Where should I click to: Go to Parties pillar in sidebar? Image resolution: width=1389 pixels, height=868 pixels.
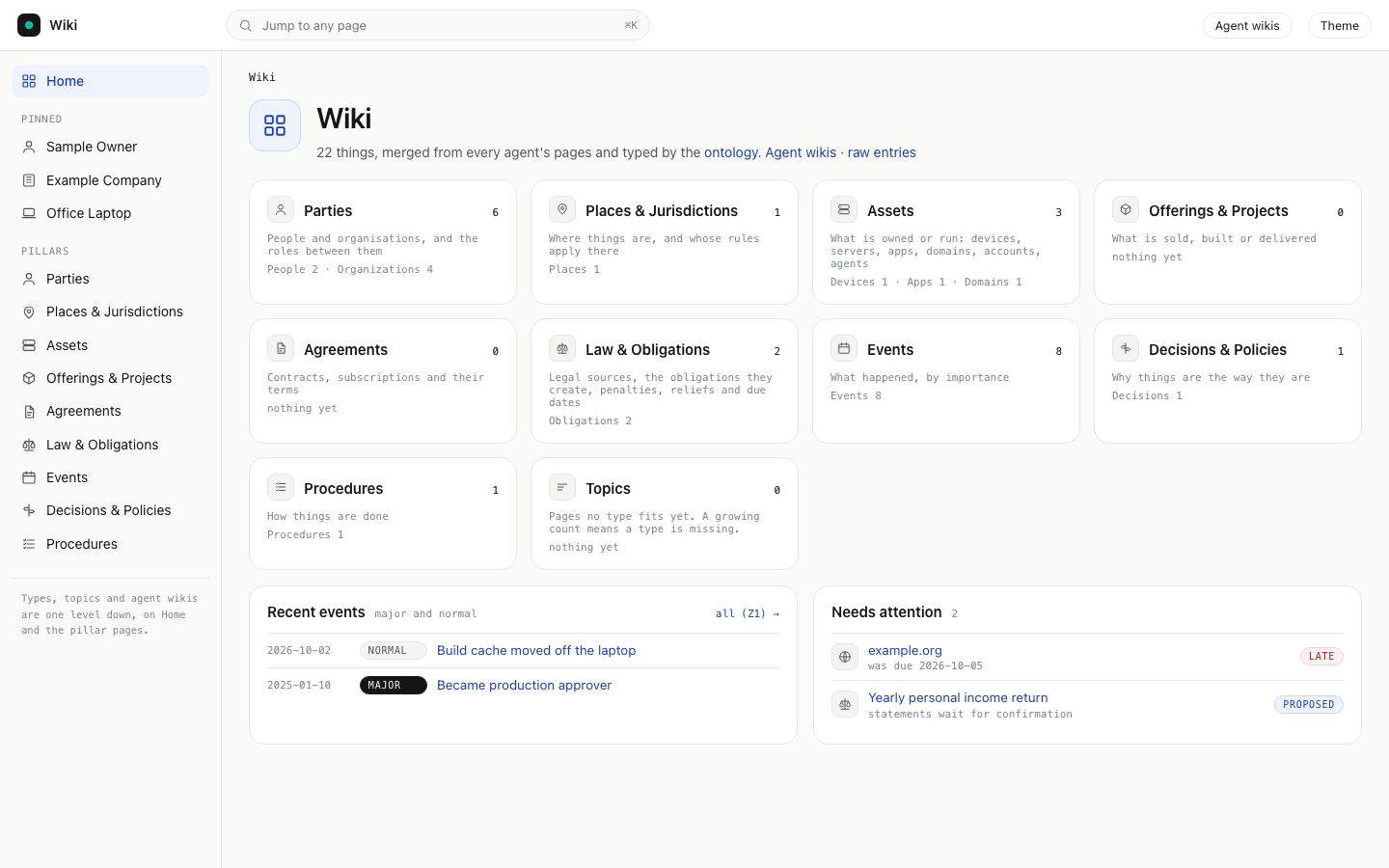[110, 279]
